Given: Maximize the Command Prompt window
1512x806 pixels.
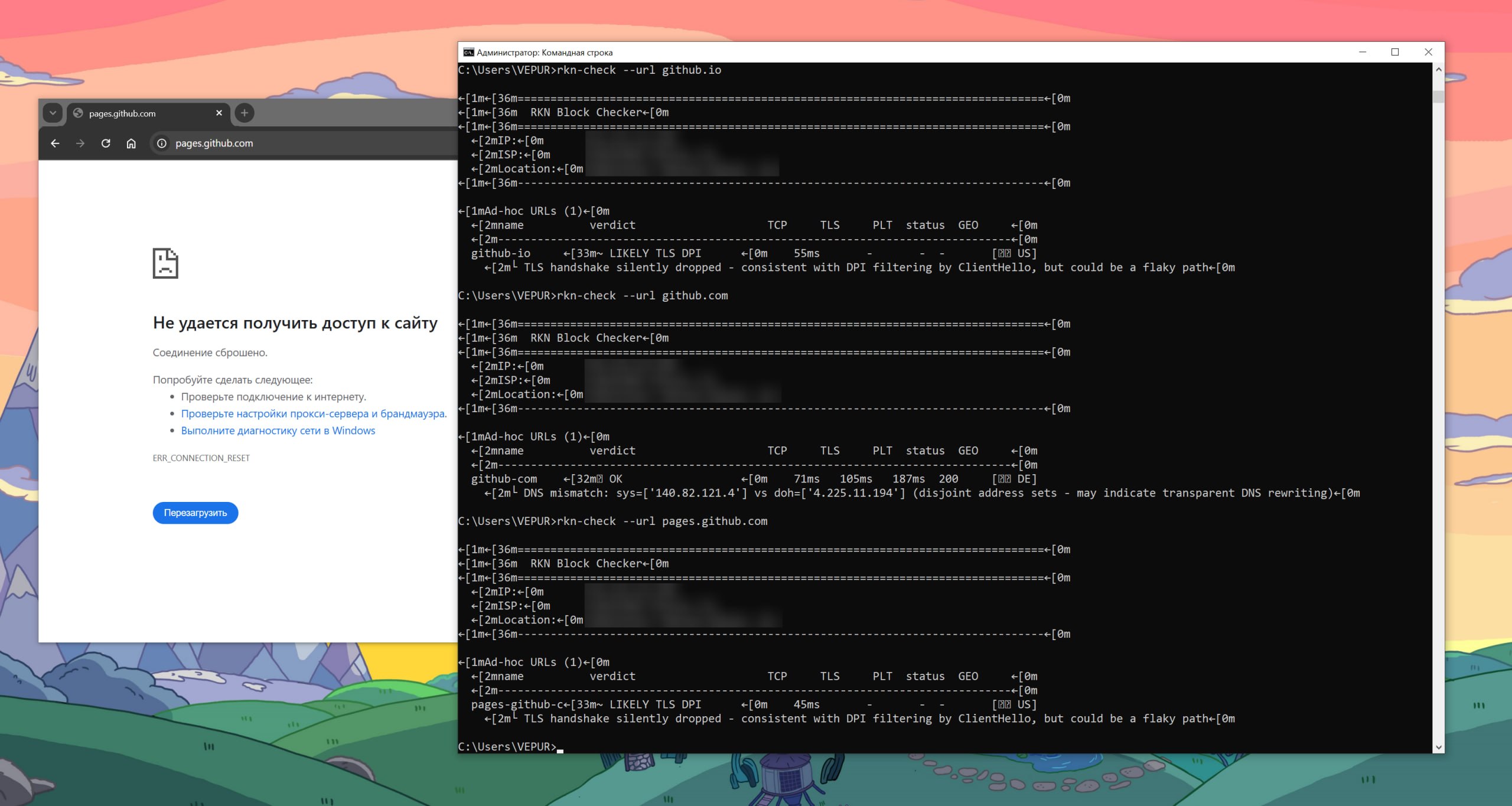Looking at the screenshot, I should [1395, 53].
